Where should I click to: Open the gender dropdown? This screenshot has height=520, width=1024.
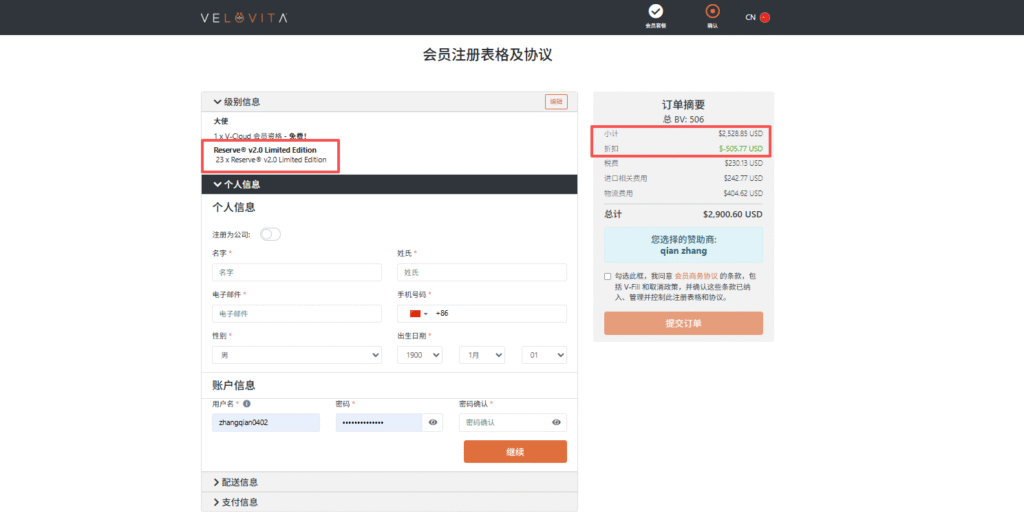pos(297,355)
